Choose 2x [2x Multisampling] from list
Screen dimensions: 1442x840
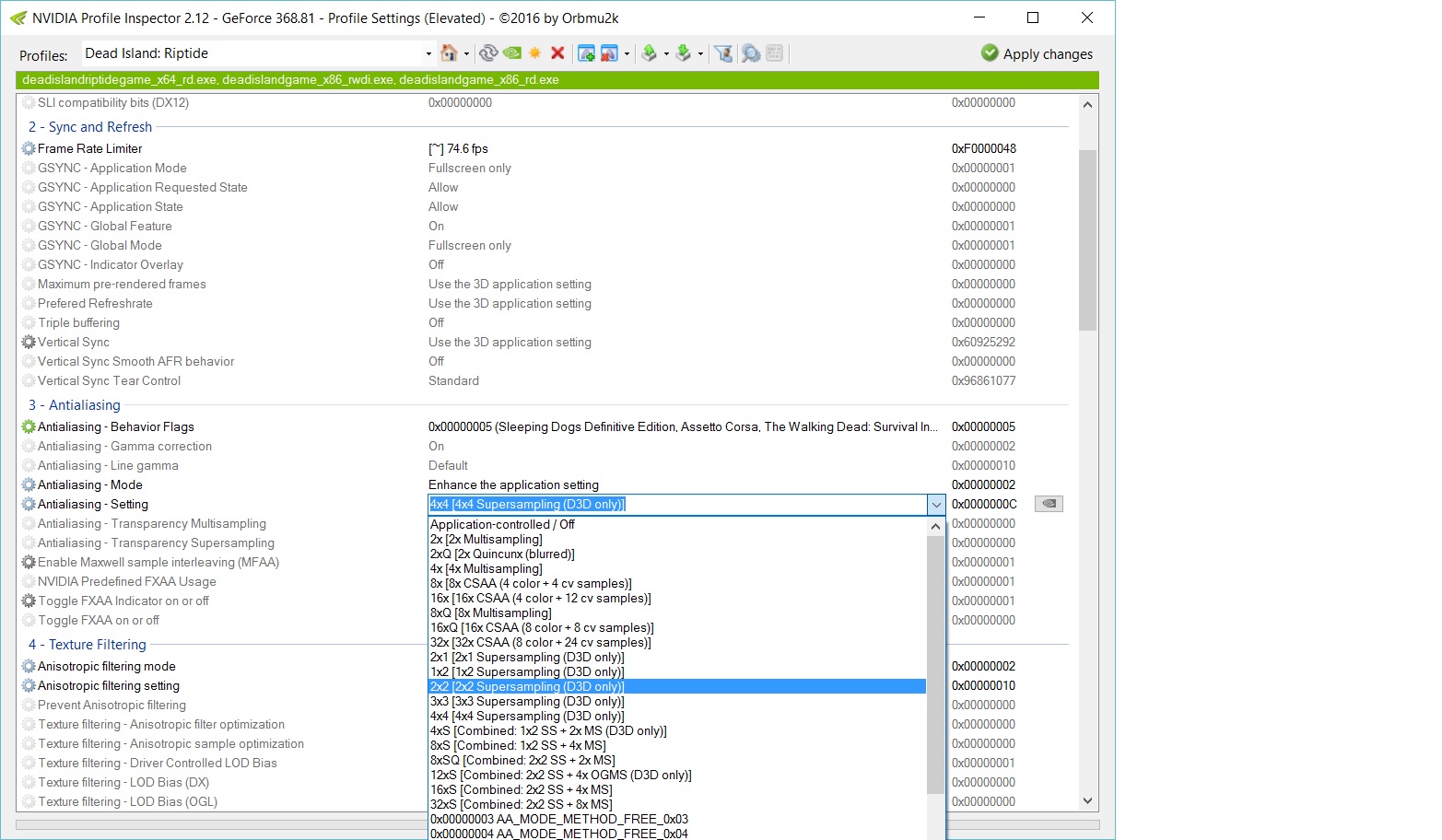point(677,539)
